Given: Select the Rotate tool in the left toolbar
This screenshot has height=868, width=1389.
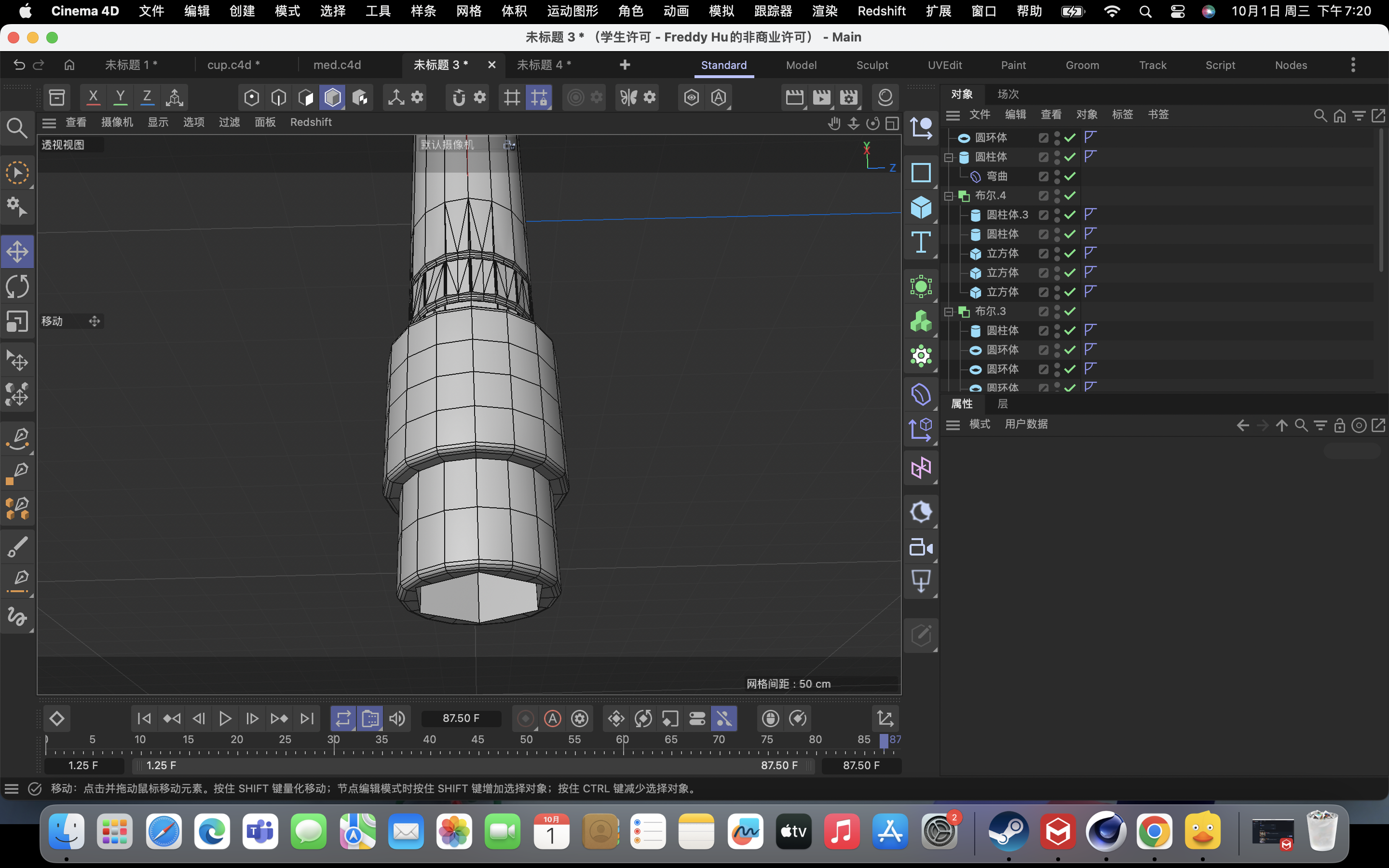Looking at the screenshot, I should 18,286.
